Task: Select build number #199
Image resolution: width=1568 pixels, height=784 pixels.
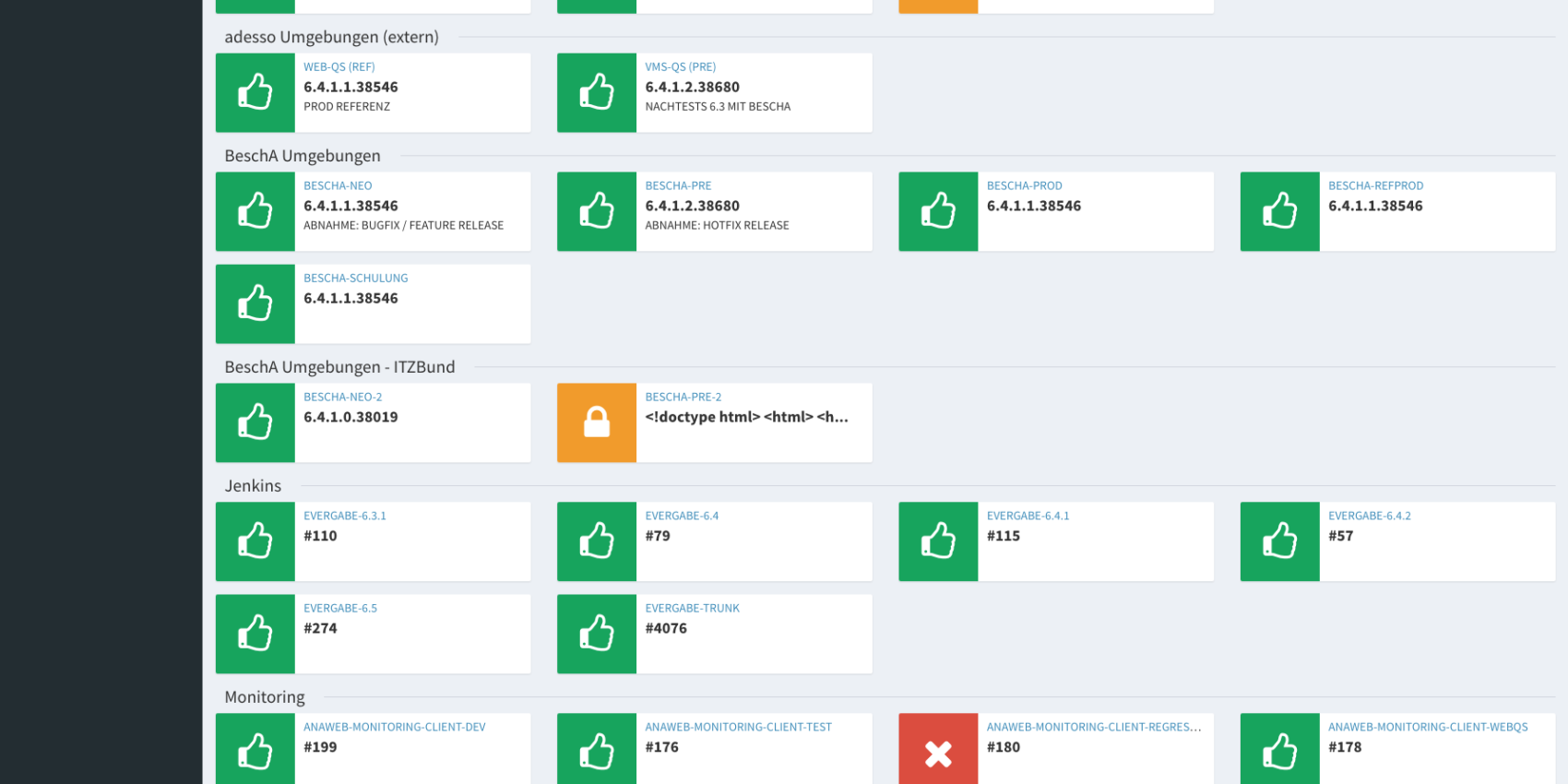Action: point(320,748)
